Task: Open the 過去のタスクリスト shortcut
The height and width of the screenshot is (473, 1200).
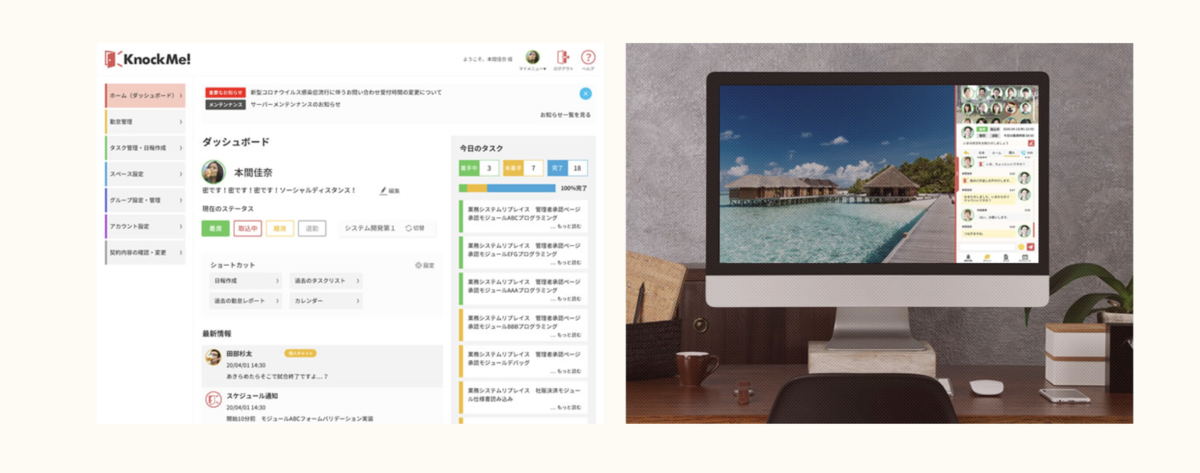Action: pos(326,281)
